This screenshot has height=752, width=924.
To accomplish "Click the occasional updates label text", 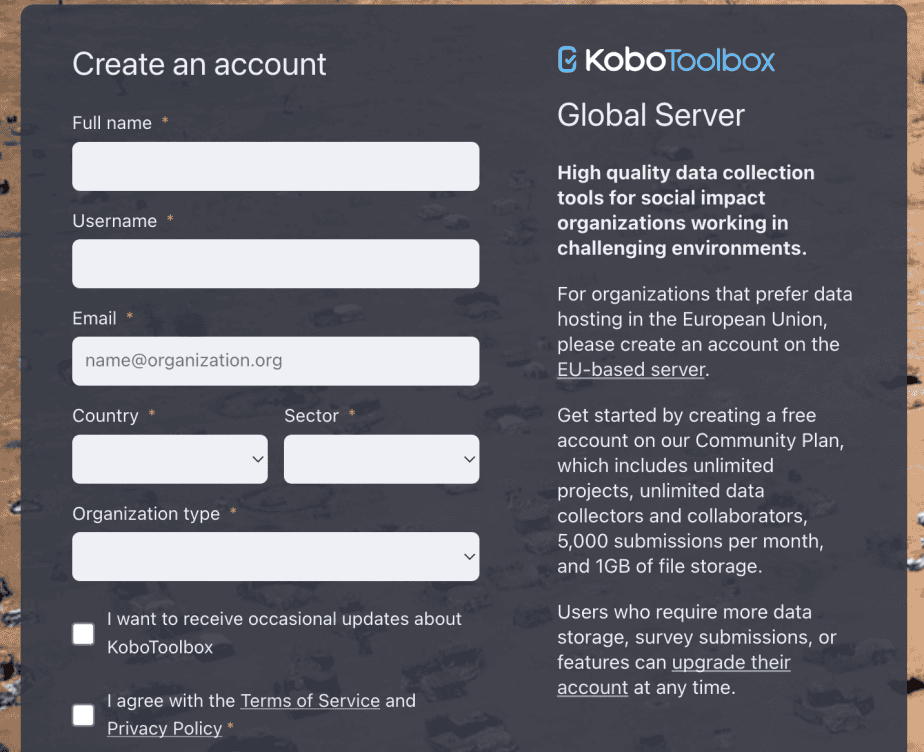I will (284, 633).
